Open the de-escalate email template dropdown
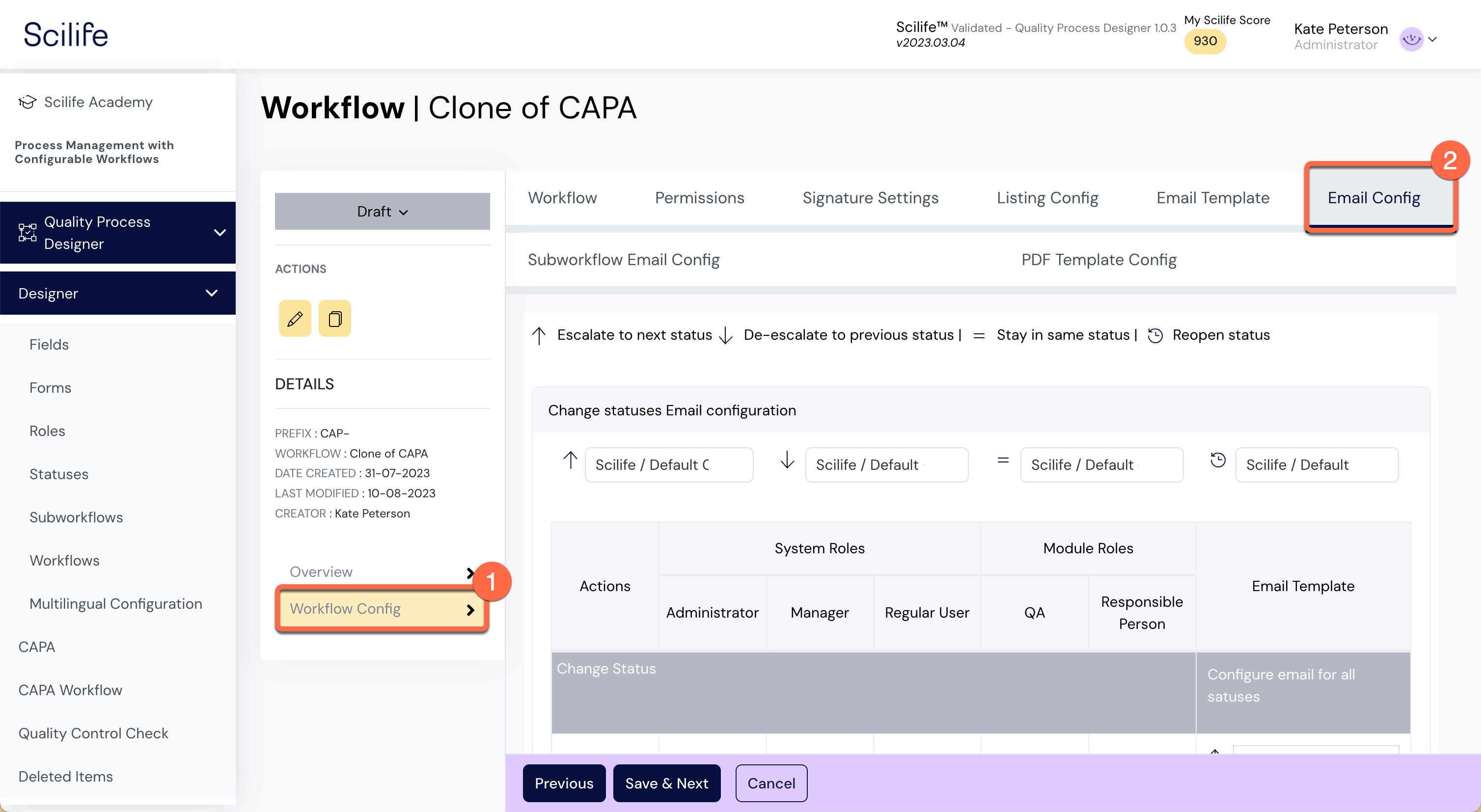The image size is (1481, 812). pyautogui.click(x=886, y=464)
